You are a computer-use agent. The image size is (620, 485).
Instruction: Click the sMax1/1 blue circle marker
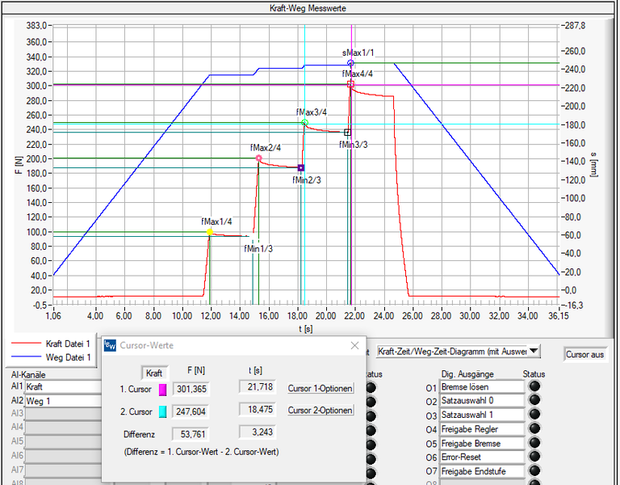(350, 62)
